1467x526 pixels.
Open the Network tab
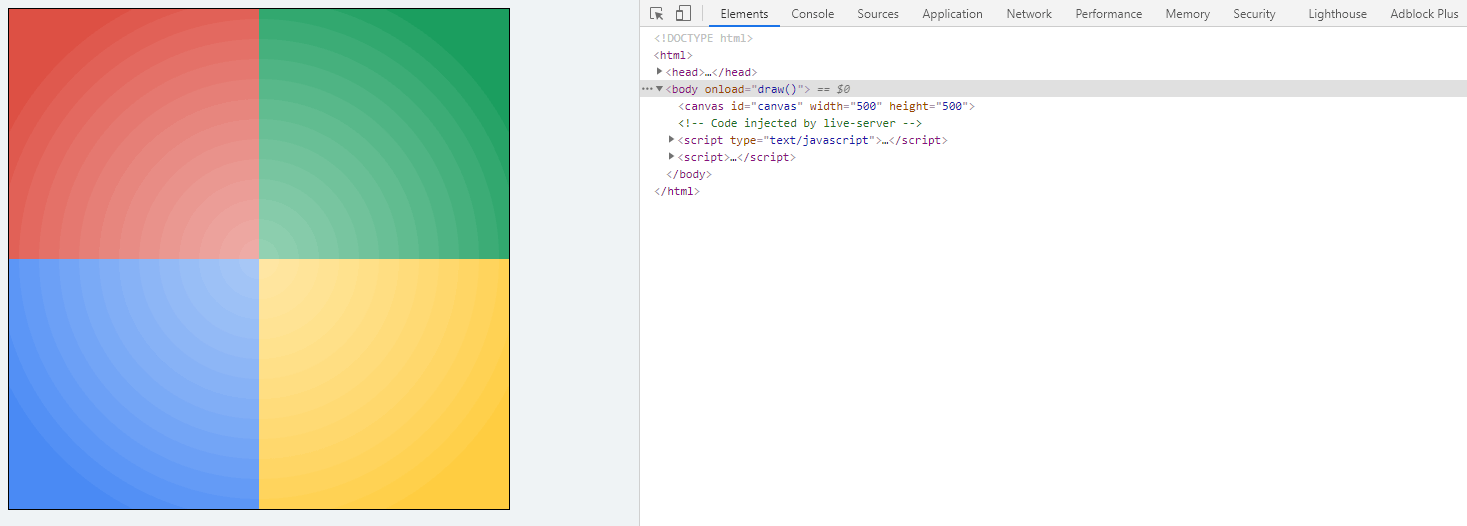click(x=1029, y=14)
